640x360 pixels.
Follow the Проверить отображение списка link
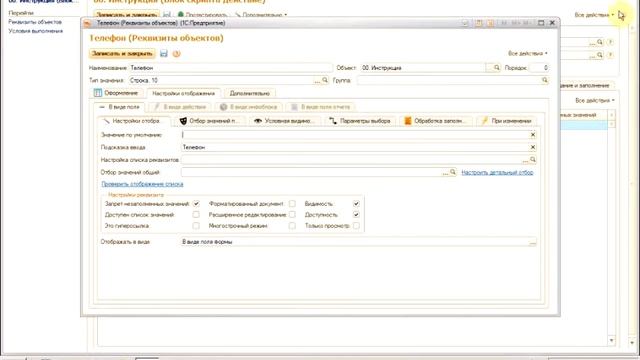click(x=142, y=184)
